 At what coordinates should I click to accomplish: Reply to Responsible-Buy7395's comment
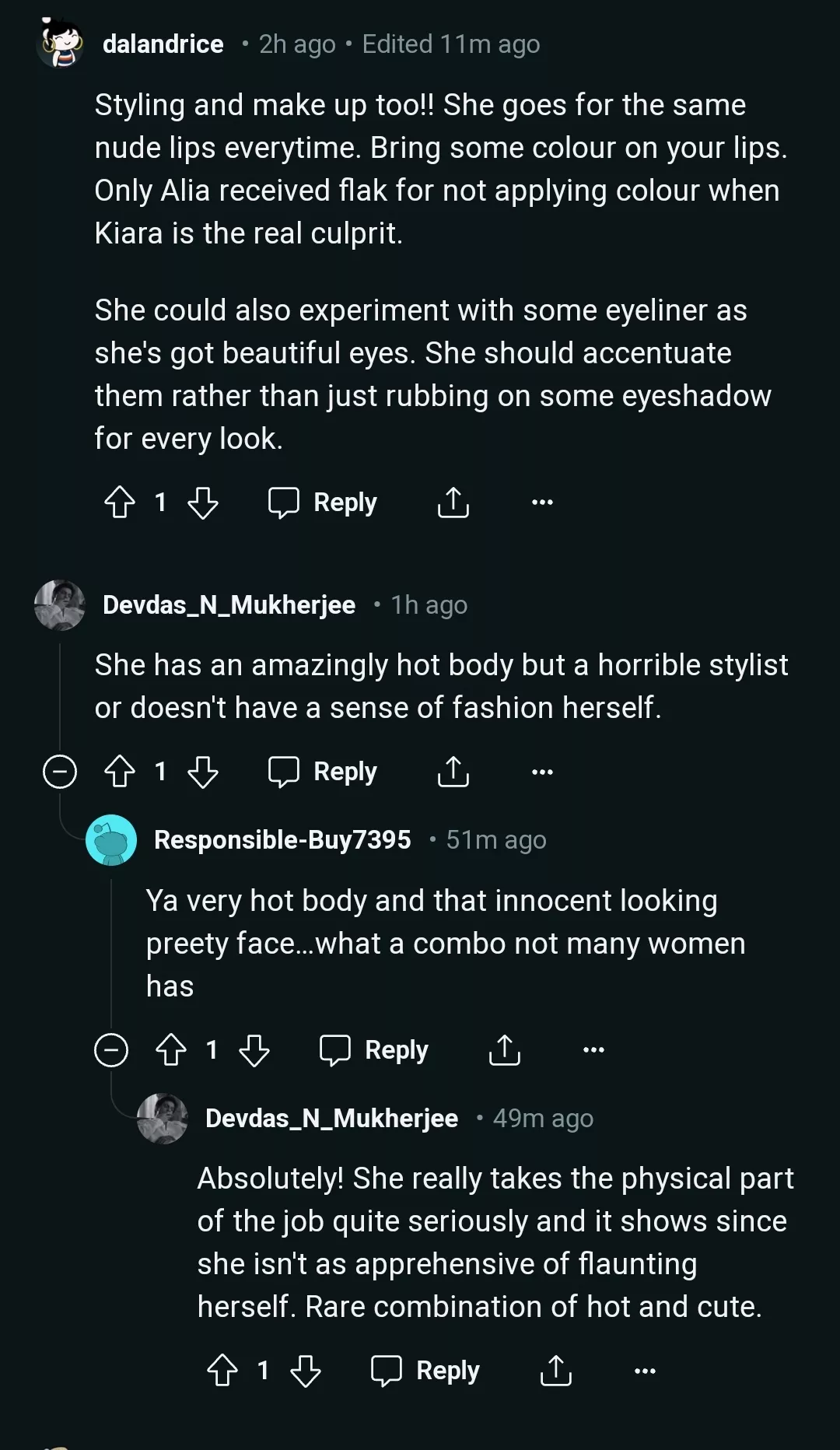tap(374, 1050)
